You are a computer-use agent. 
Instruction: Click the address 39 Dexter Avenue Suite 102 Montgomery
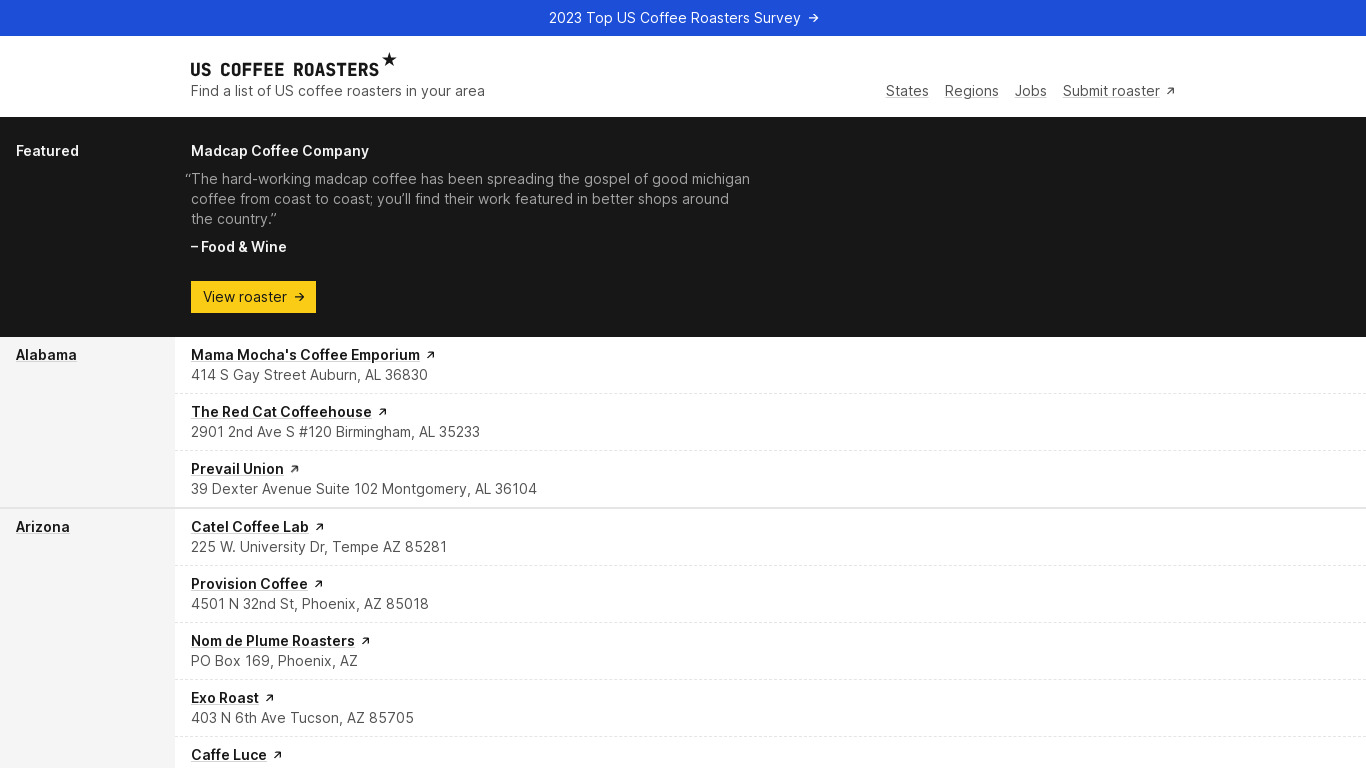click(364, 489)
